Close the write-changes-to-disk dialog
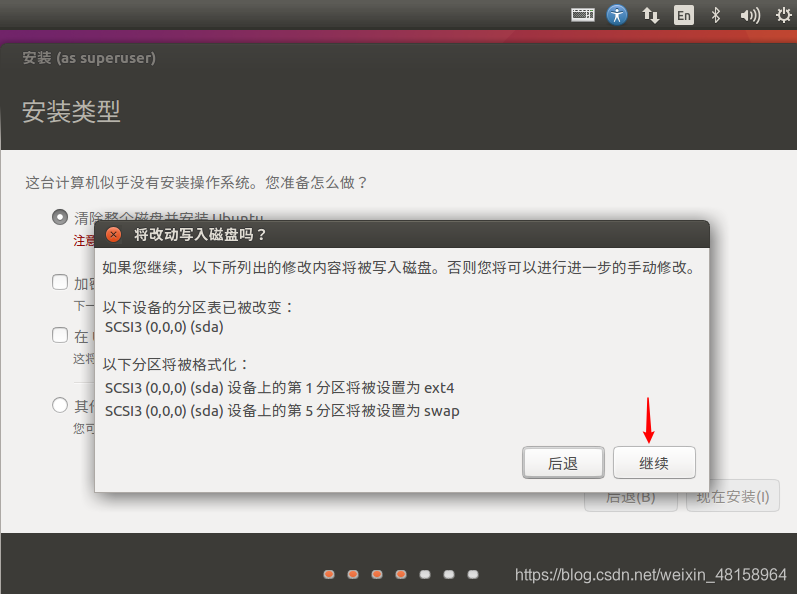Image resolution: width=797 pixels, height=594 pixels. [113, 234]
